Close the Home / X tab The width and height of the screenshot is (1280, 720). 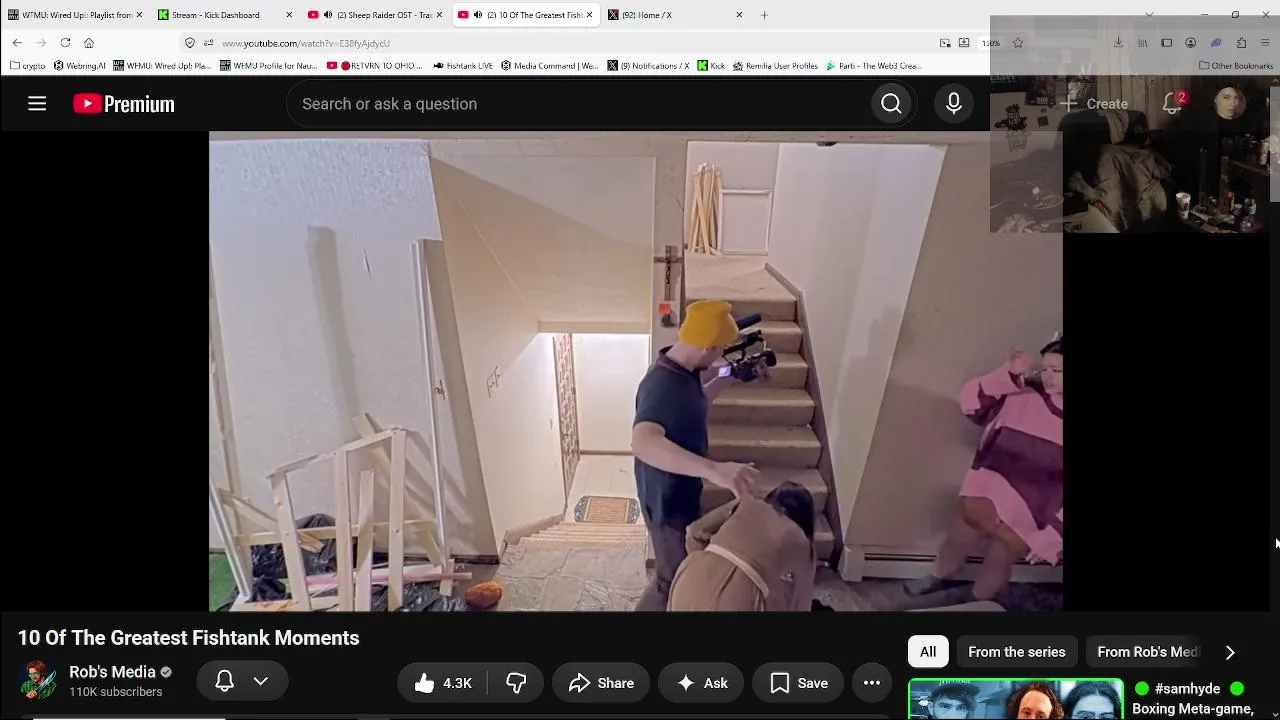click(739, 15)
